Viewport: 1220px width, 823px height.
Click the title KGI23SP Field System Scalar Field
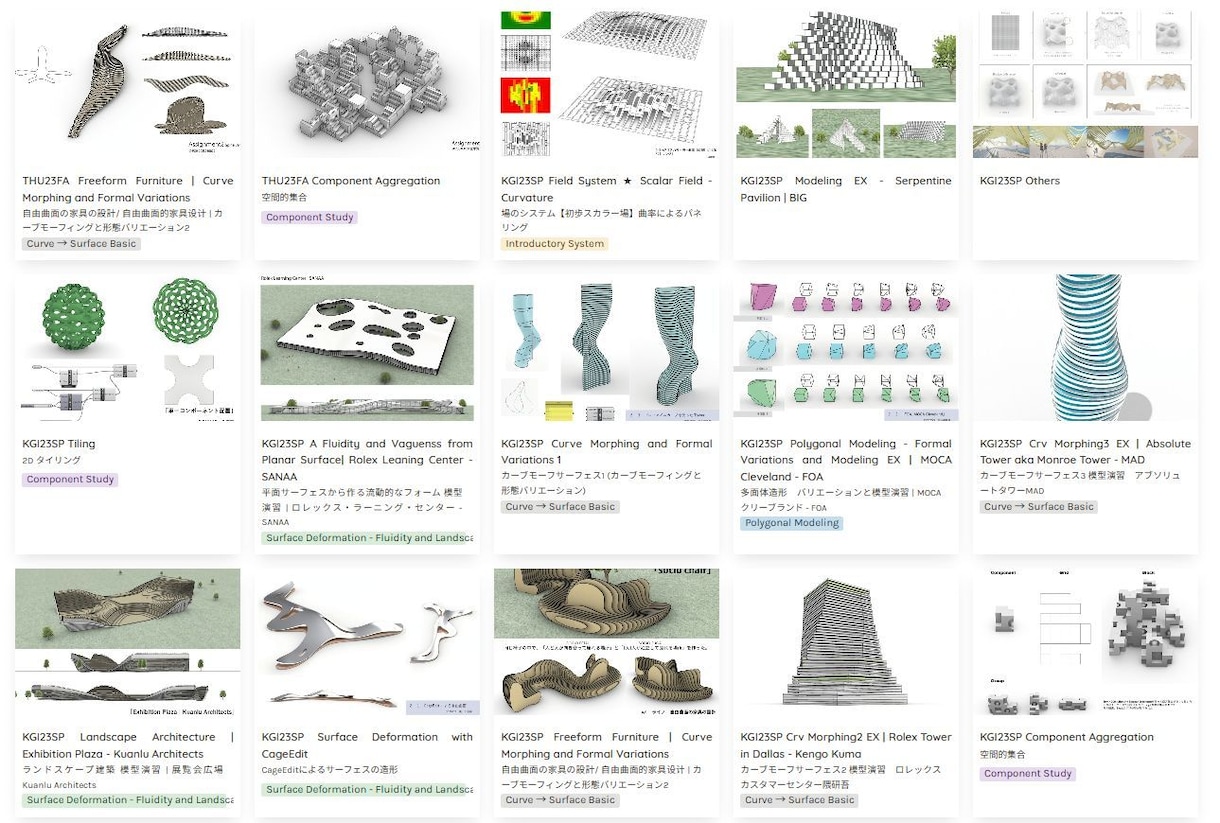[606, 189]
